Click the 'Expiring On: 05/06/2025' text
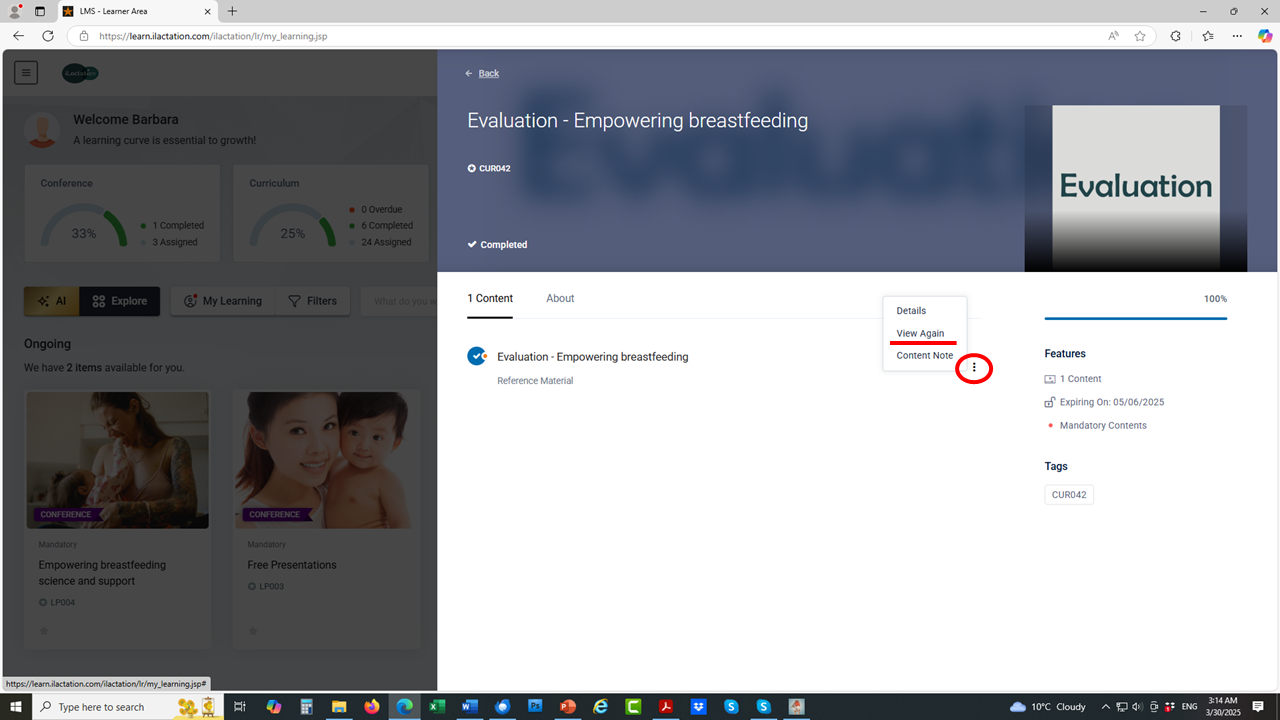 coord(1112,403)
